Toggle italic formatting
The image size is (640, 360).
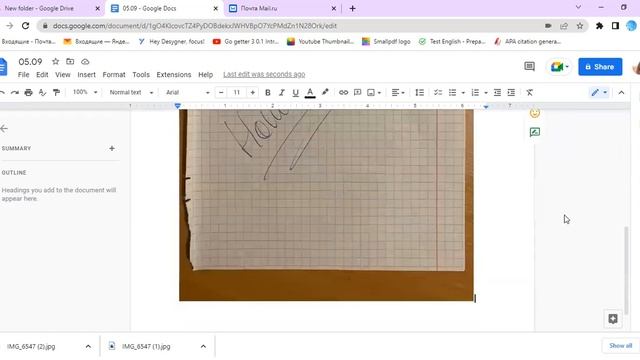pyautogui.click(x=282, y=93)
